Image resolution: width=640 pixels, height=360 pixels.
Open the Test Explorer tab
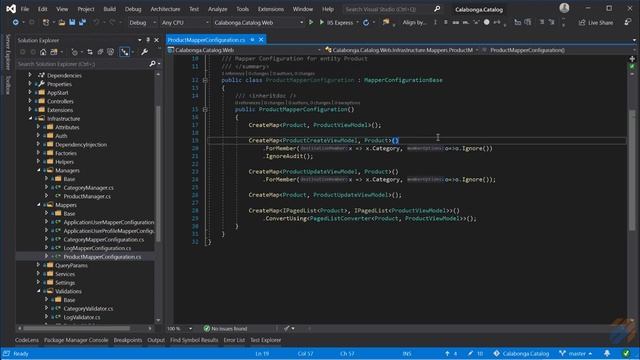coord(265,340)
